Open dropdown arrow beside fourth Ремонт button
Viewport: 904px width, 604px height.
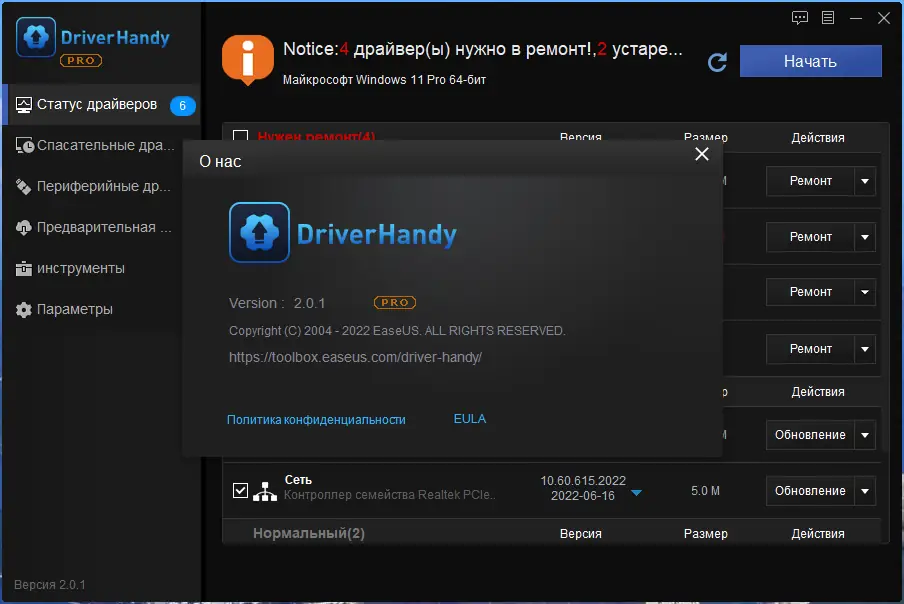point(865,349)
